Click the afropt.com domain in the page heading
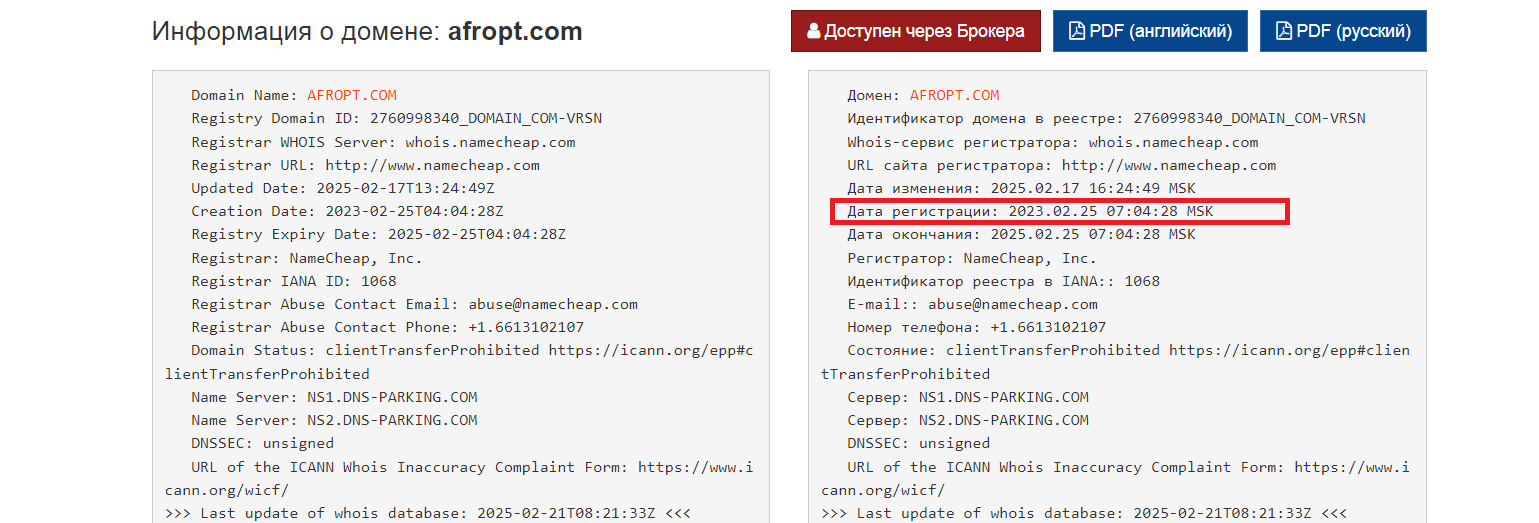 click(514, 31)
